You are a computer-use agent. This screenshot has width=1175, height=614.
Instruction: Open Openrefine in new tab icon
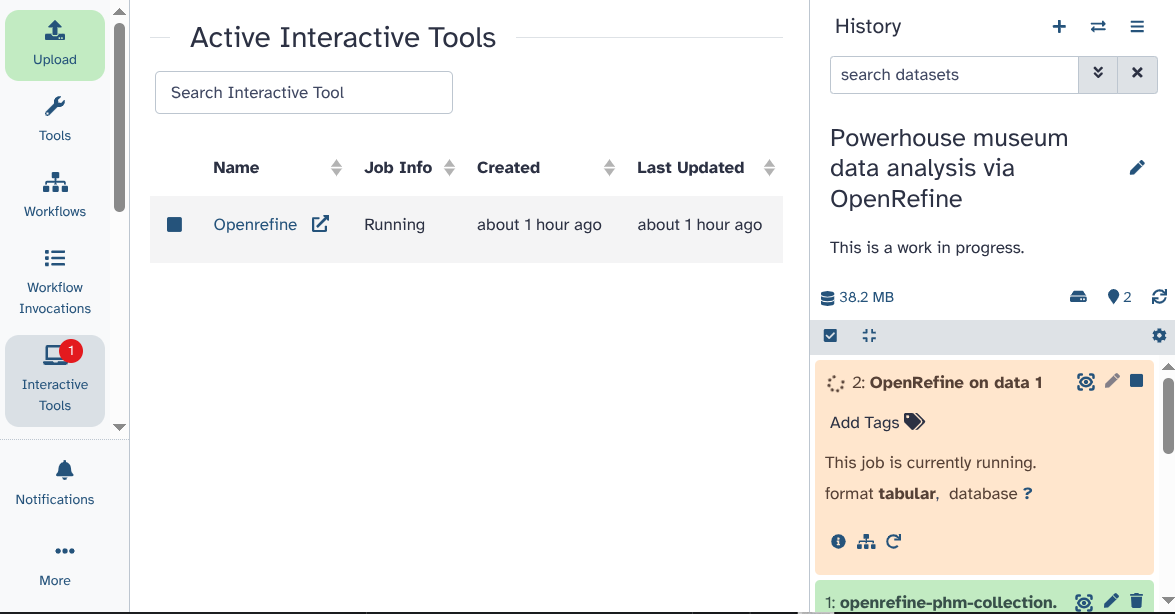320,225
